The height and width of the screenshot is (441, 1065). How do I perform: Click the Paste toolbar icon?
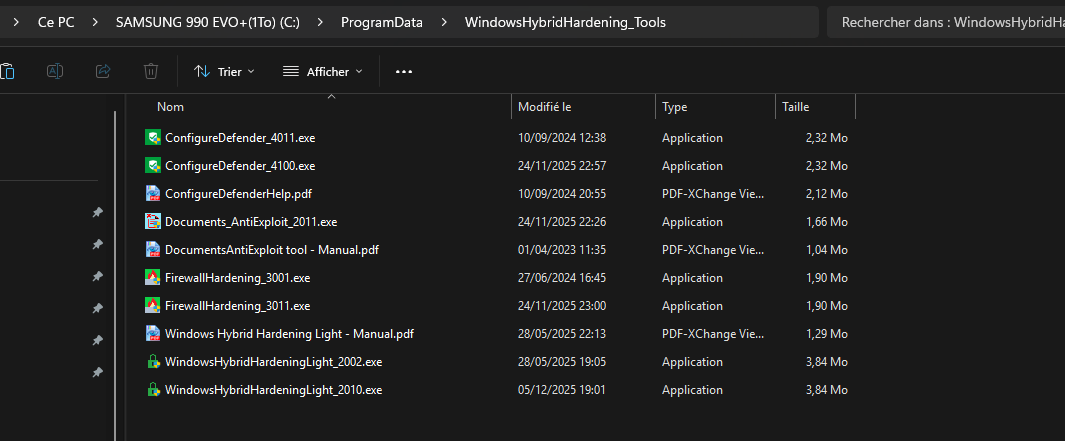click(7, 71)
